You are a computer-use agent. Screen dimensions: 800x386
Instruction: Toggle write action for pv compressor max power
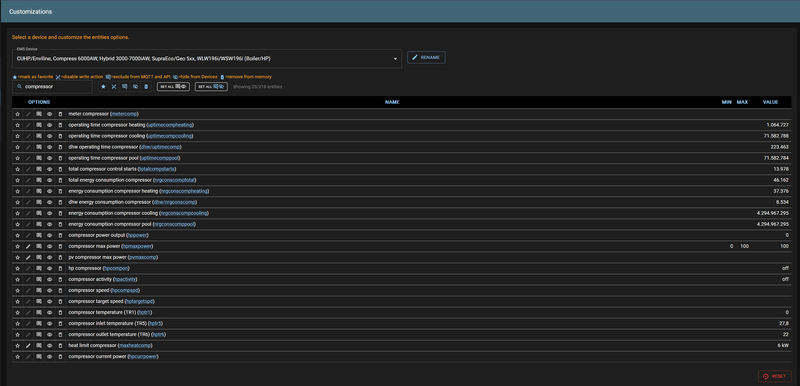coord(28,258)
